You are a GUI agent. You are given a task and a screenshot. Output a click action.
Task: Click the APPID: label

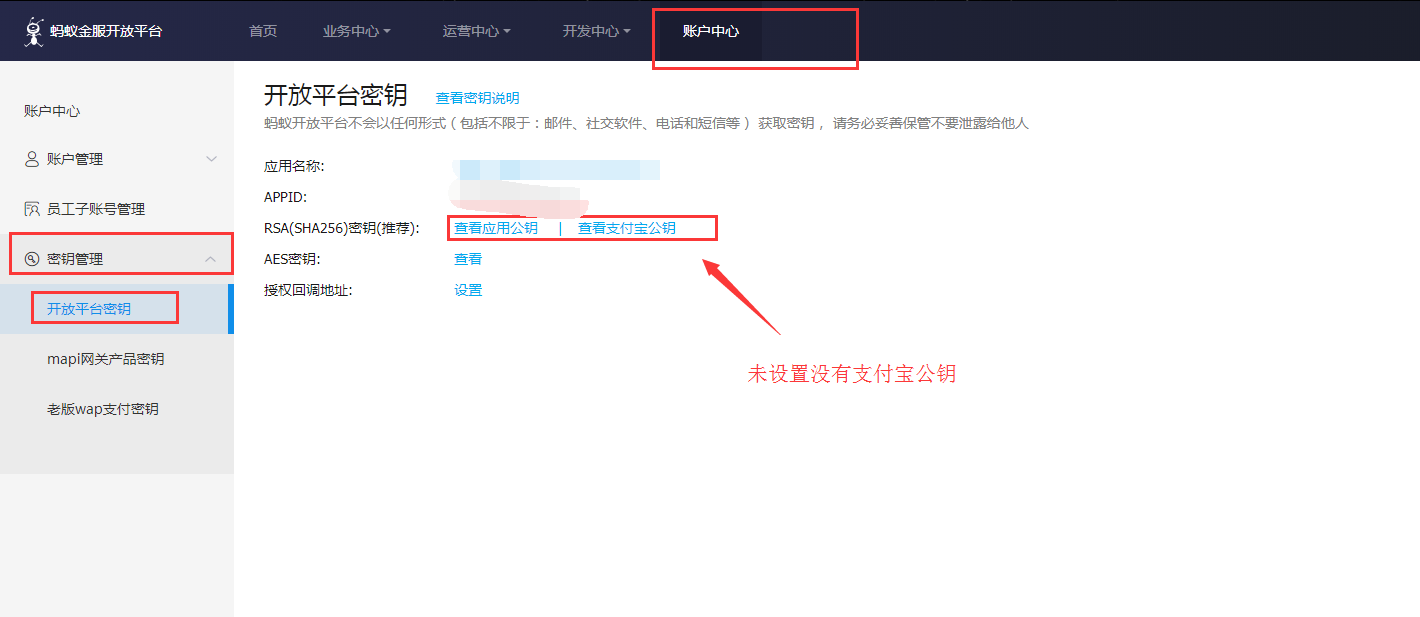[x=285, y=197]
